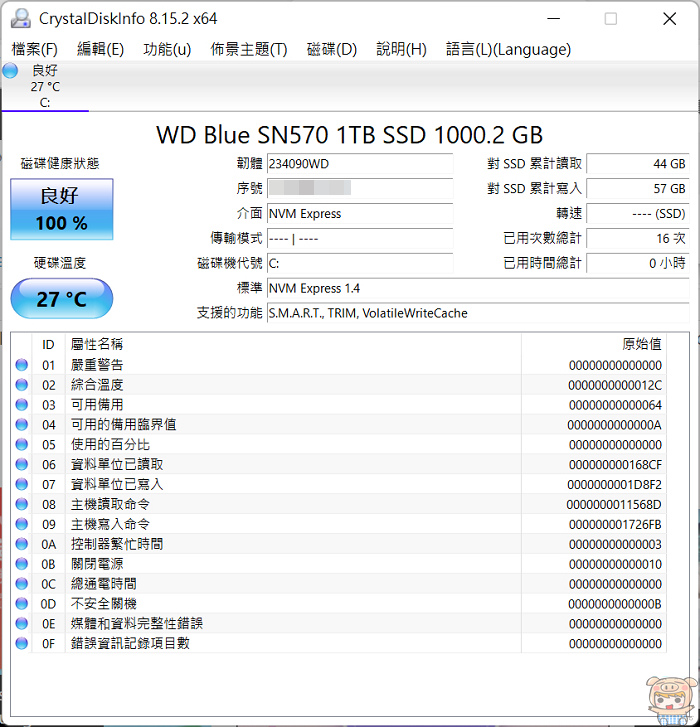Click the status orb for row 0F 錯誤資訊記錄項目數
The image size is (700, 727).
click(21, 644)
